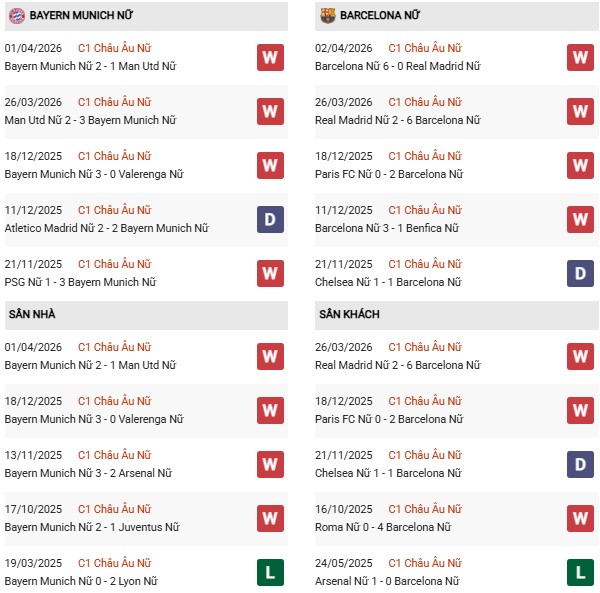Click L badge for Arsenal vs Barcelona

pyautogui.click(x=580, y=572)
